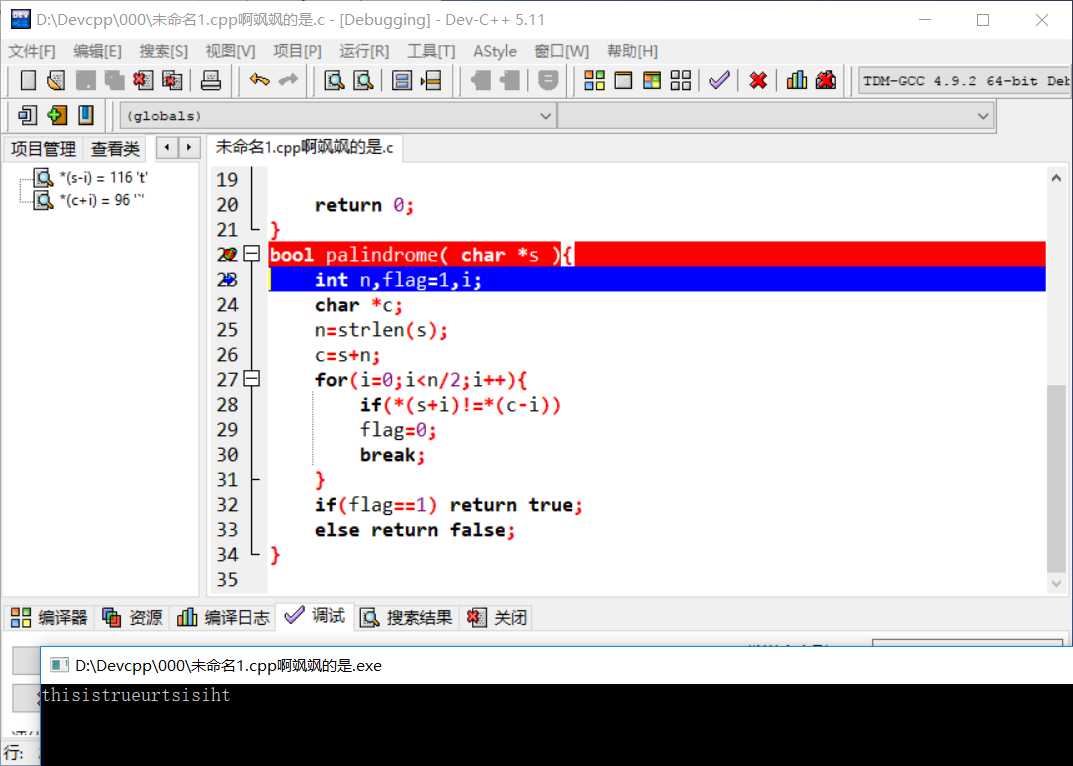Click the Open file toolbar icon
Image resolution: width=1073 pixels, height=766 pixels.
pos(56,81)
